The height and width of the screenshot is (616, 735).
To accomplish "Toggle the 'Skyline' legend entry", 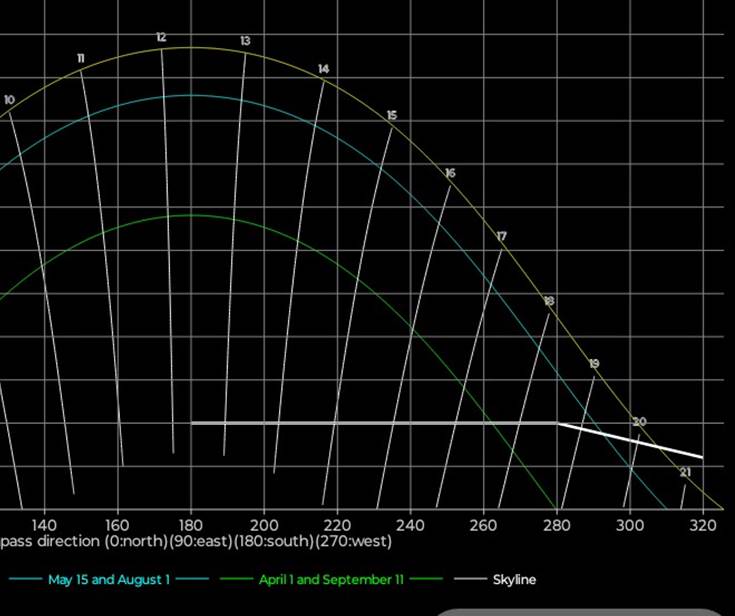I will (x=513, y=580).
